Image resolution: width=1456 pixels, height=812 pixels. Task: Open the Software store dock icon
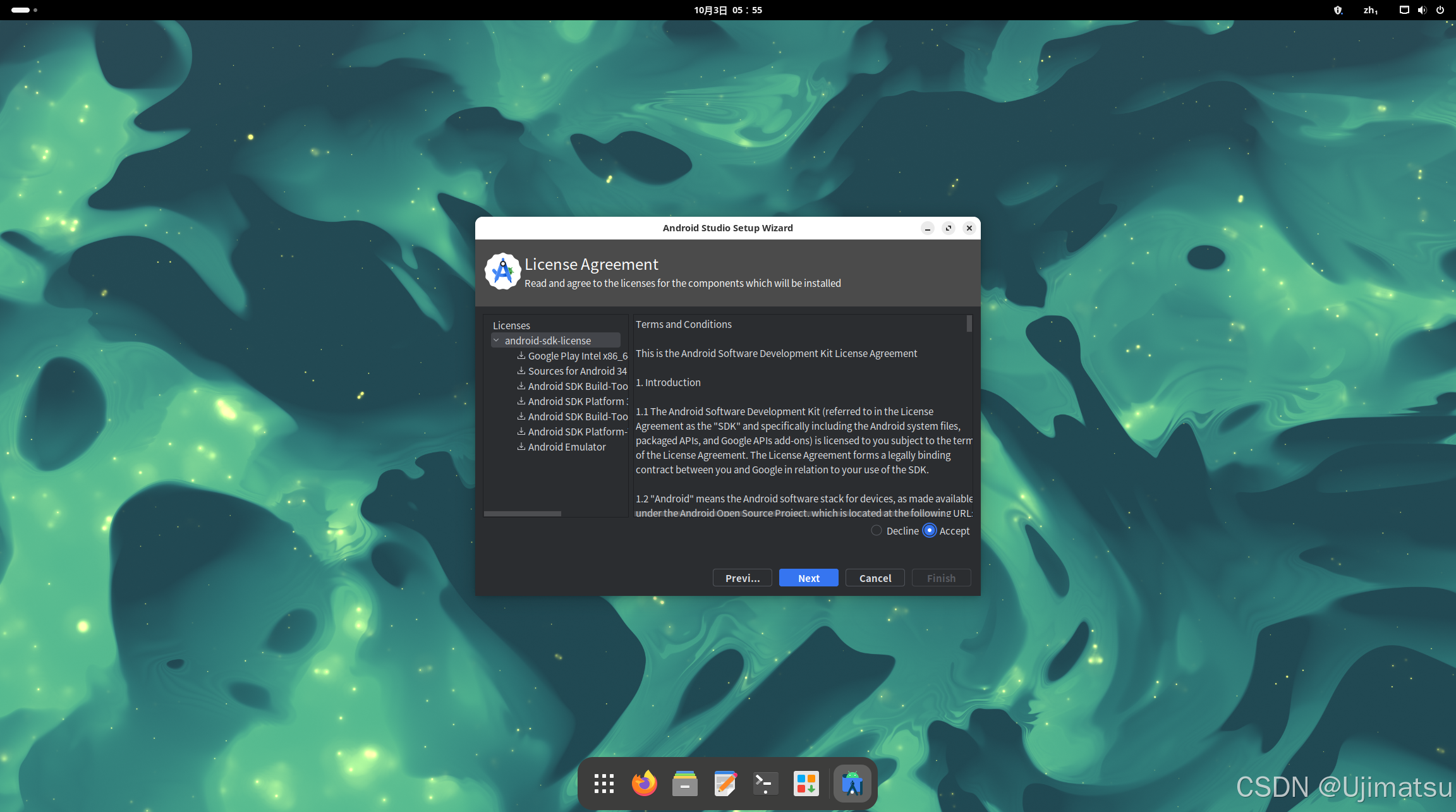pyautogui.click(x=806, y=784)
